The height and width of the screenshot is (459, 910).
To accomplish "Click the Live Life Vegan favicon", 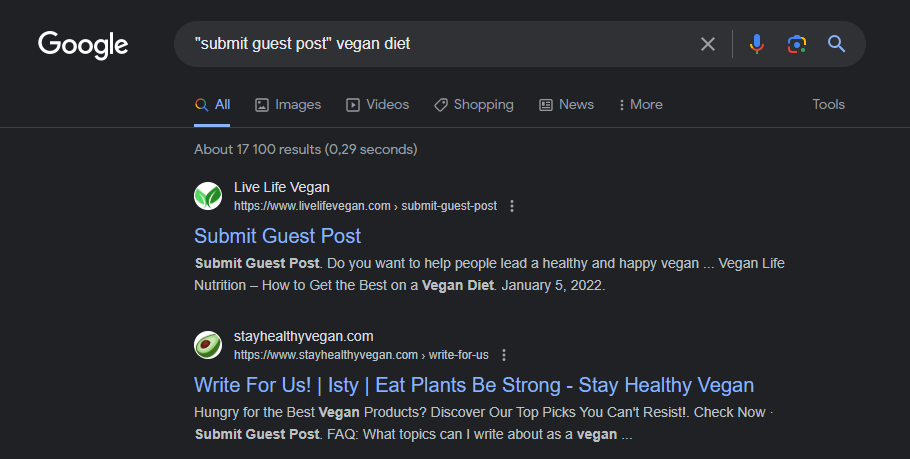I will tap(208, 196).
